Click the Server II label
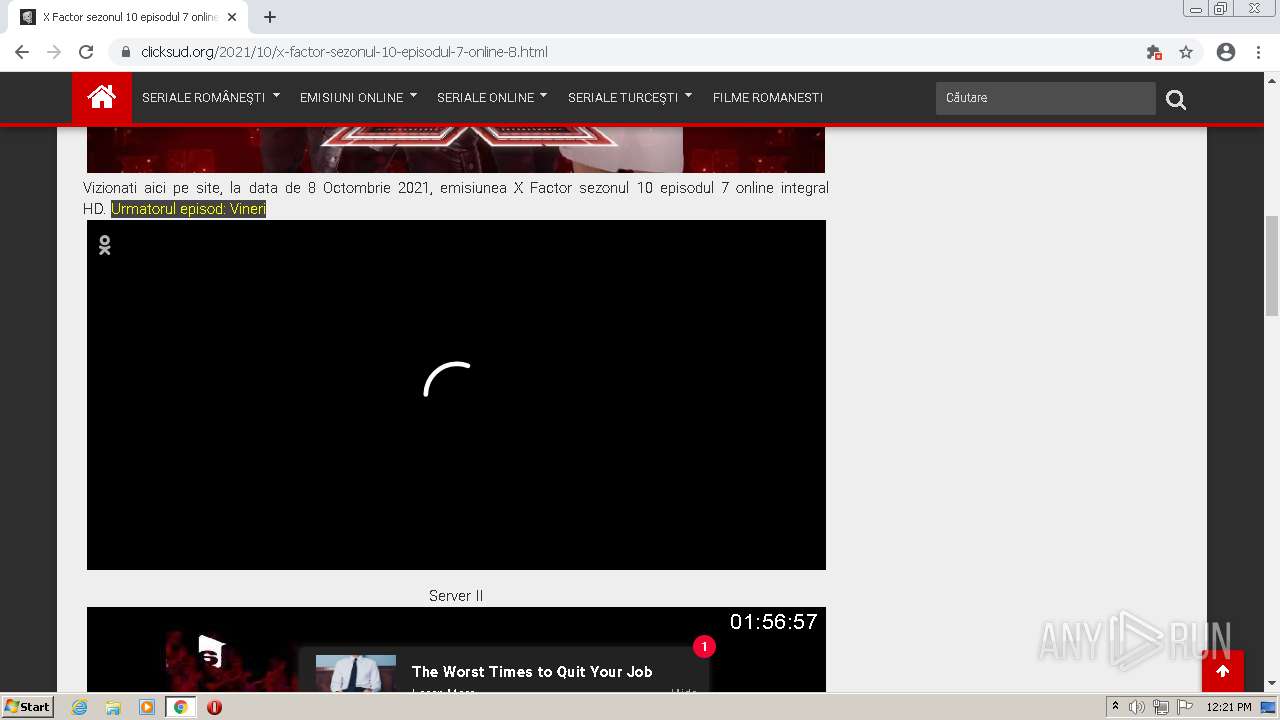 point(456,596)
